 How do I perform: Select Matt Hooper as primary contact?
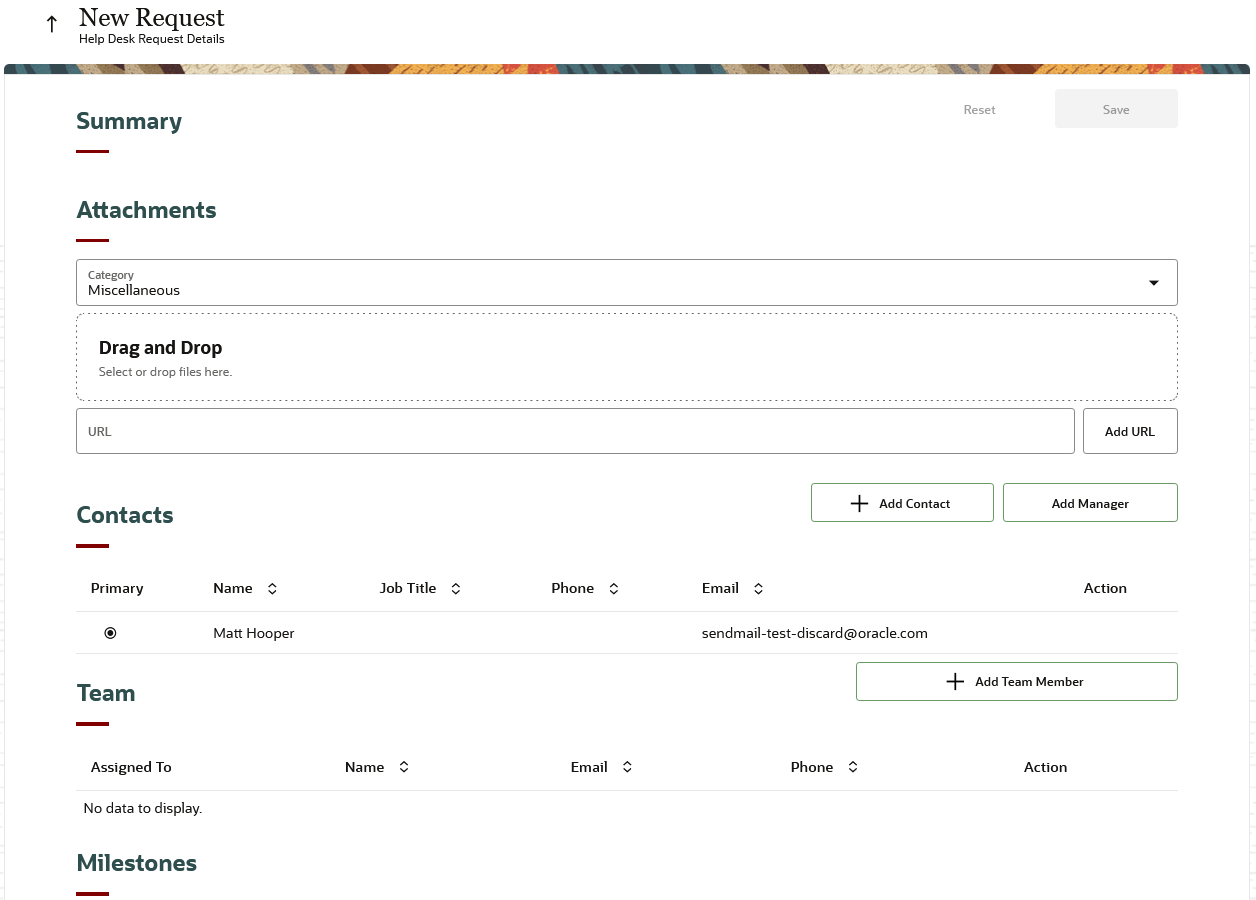click(x=110, y=633)
